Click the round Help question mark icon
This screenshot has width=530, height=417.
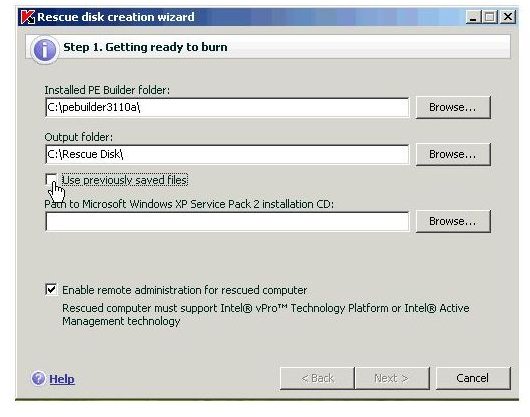(38, 378)
